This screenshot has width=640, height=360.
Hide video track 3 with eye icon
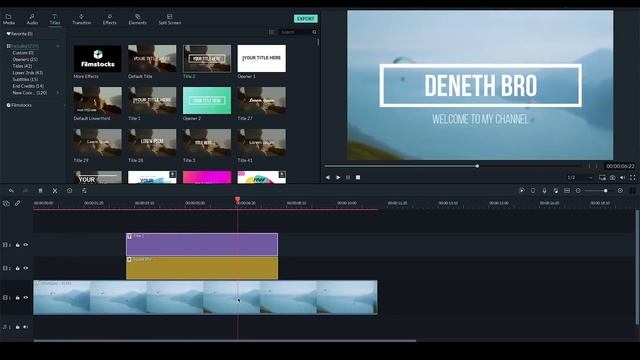tap(26, 245)
